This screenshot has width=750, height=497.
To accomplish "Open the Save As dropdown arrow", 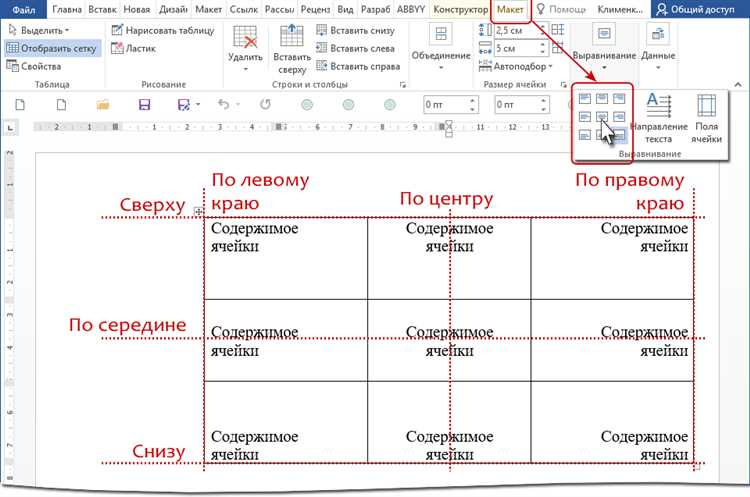I will (198, 104).
